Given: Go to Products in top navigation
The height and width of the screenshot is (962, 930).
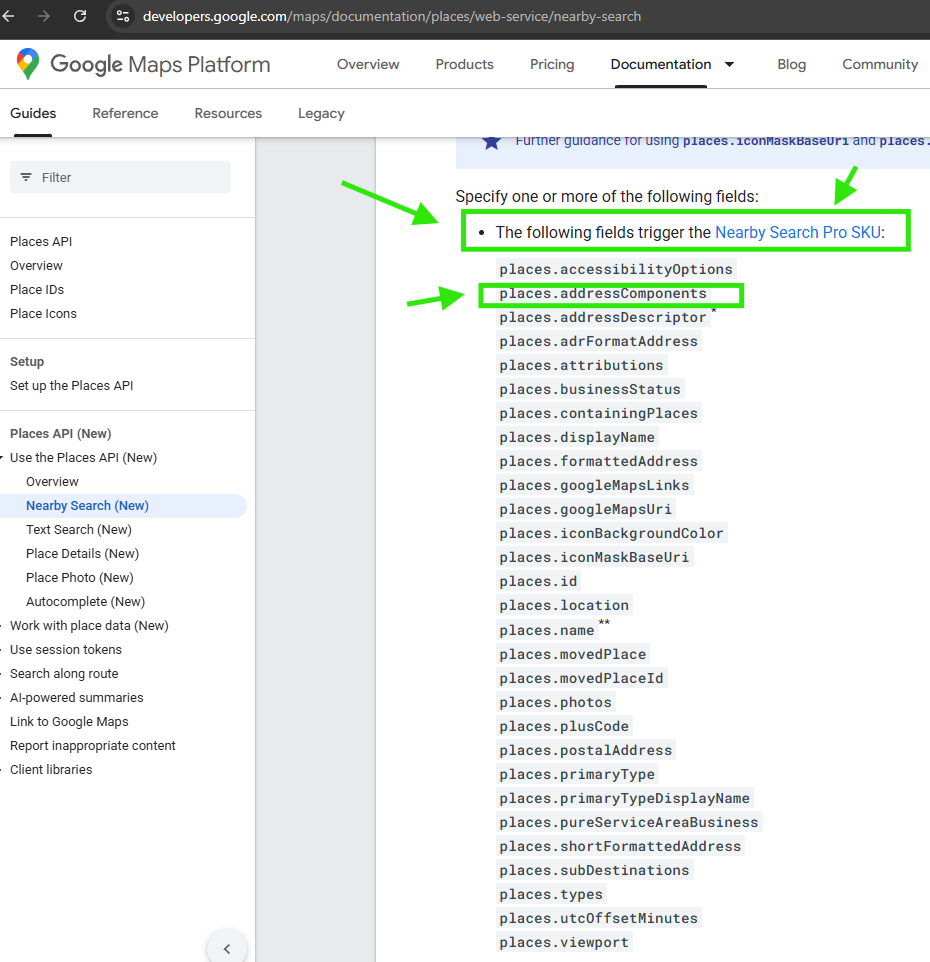Looking at the screenshot, I should 464,64.
